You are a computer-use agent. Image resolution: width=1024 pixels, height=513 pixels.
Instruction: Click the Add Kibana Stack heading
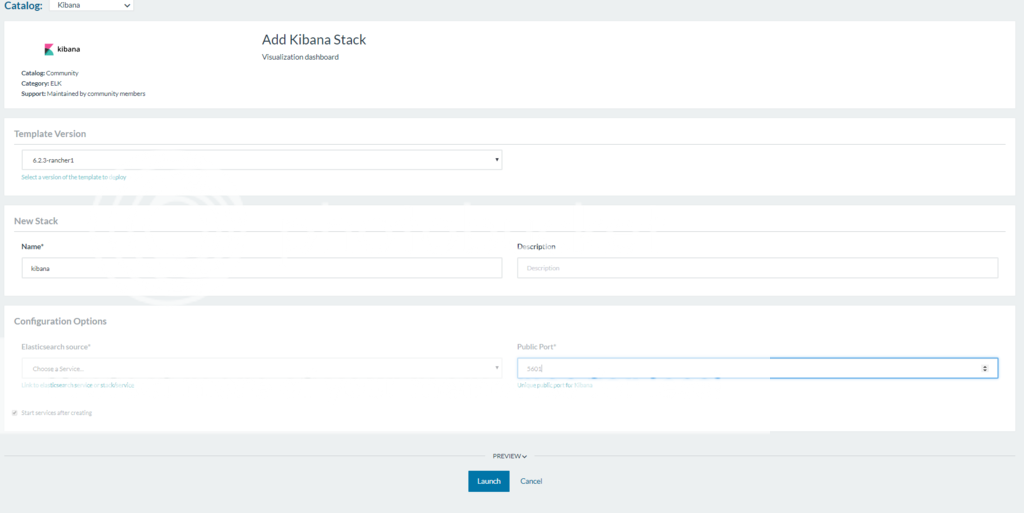pyautogui.click(x=314, y=40)
